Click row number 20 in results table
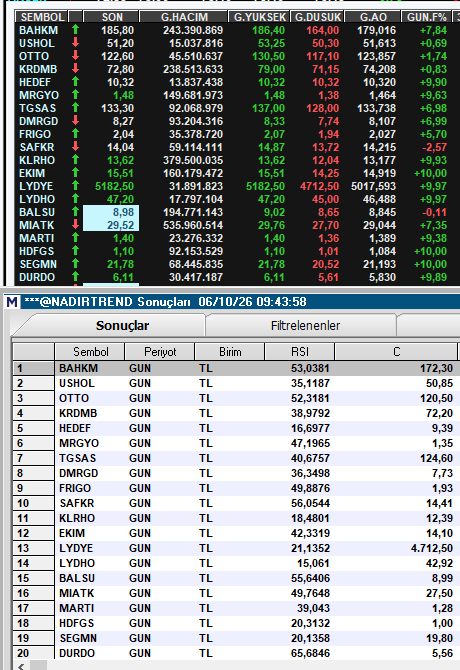Viewport: 460px width, 670px height. (33, 653)
